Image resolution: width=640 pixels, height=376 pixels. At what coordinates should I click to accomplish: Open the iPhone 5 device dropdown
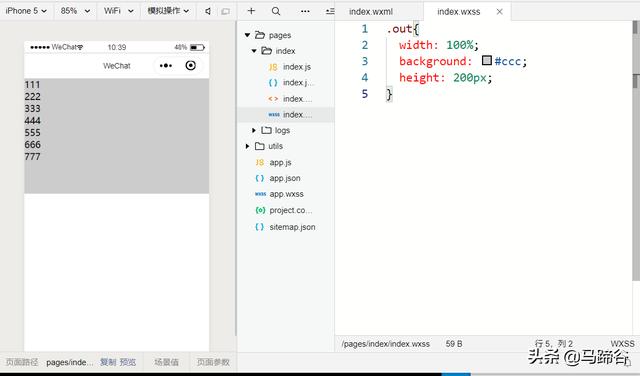[26, 11]
